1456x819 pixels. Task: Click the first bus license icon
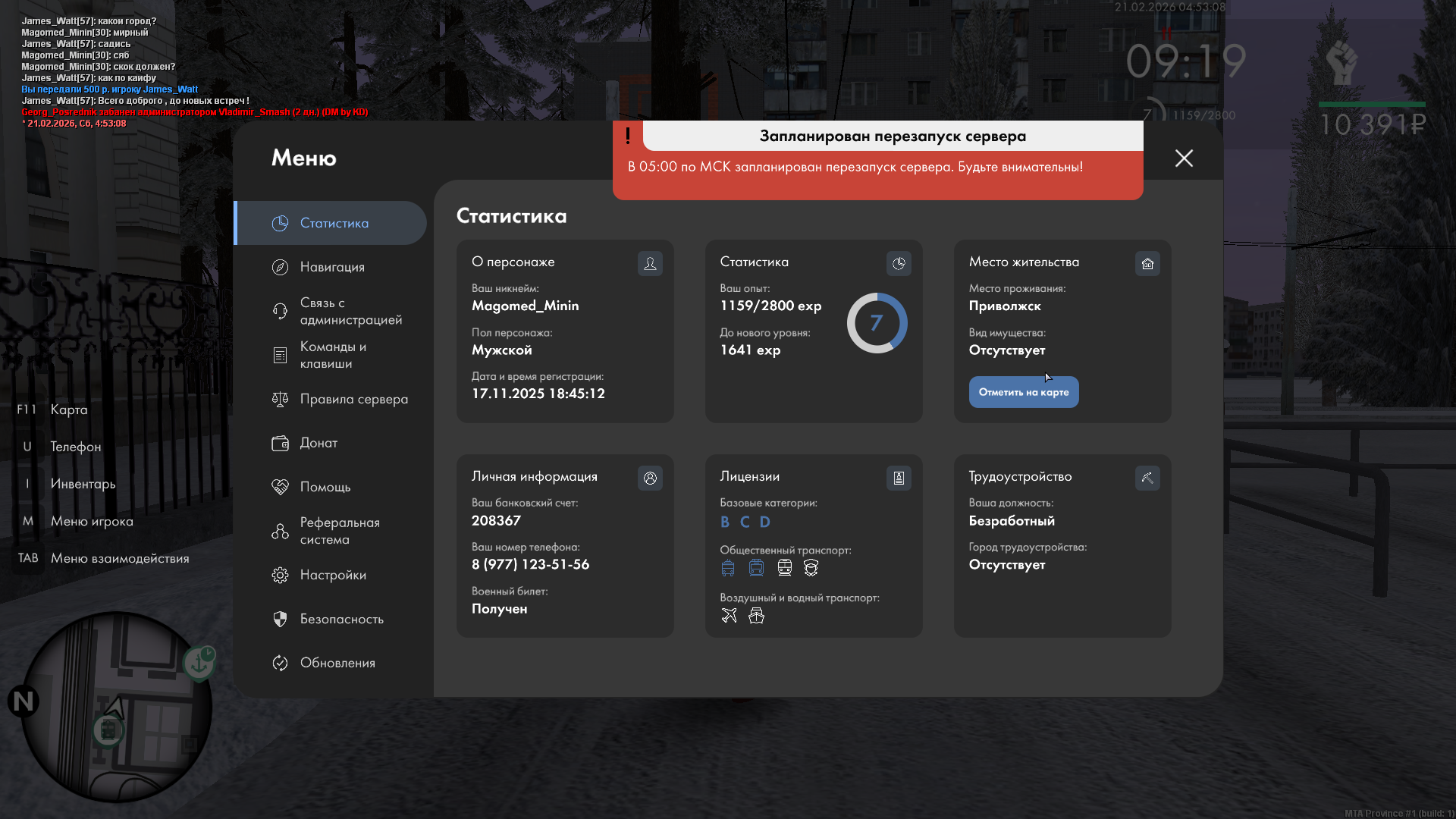(728, 568)
